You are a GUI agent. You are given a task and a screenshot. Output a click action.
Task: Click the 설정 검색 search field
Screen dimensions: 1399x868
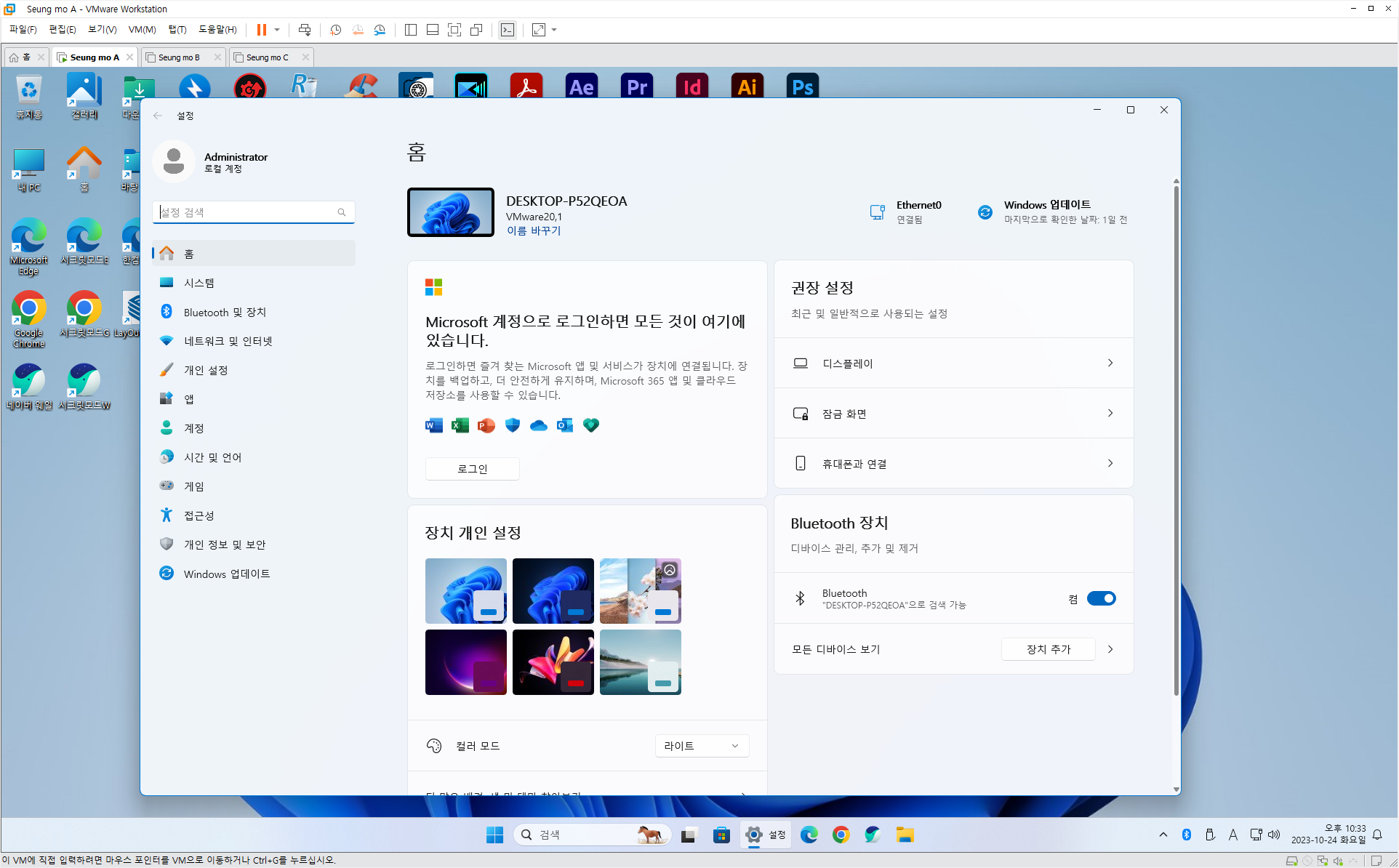pyautogui.click(x=247, y=212)
